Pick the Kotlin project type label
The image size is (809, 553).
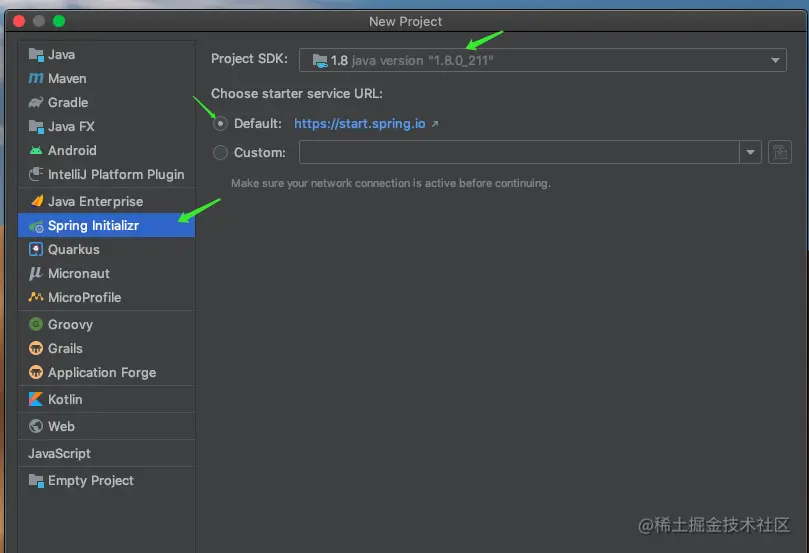[65, 399]
